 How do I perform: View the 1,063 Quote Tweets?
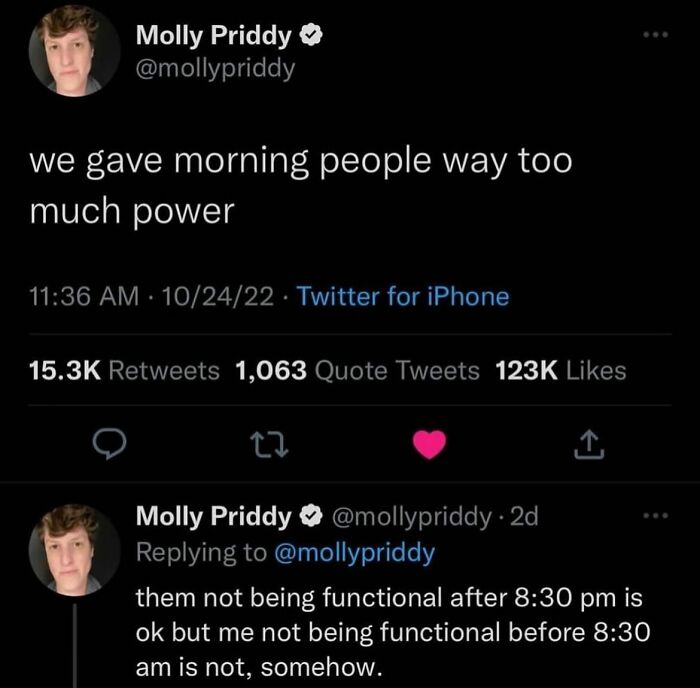[x=357, y=371]
